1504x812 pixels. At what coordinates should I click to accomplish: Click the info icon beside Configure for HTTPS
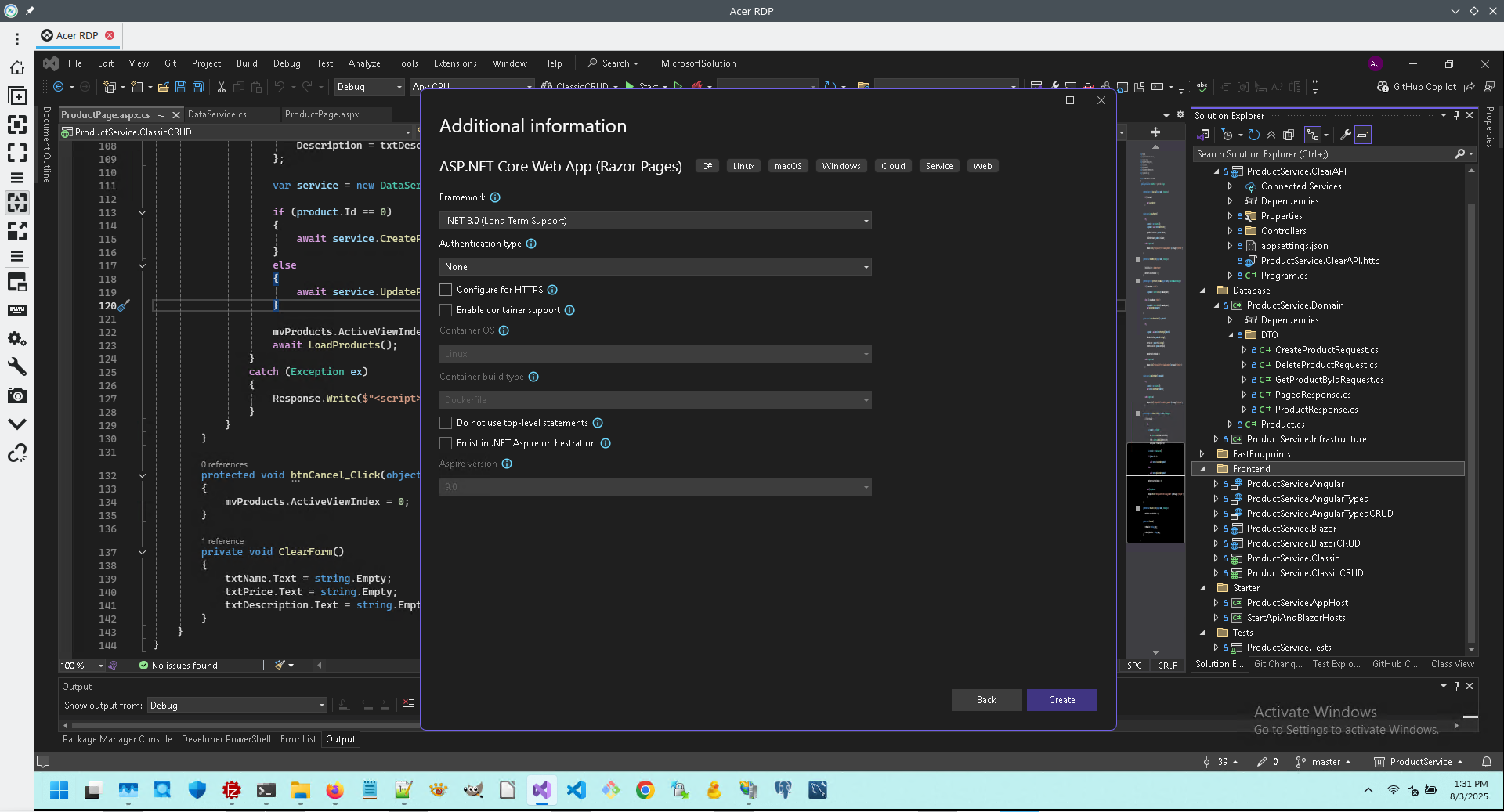pos(552,290)
